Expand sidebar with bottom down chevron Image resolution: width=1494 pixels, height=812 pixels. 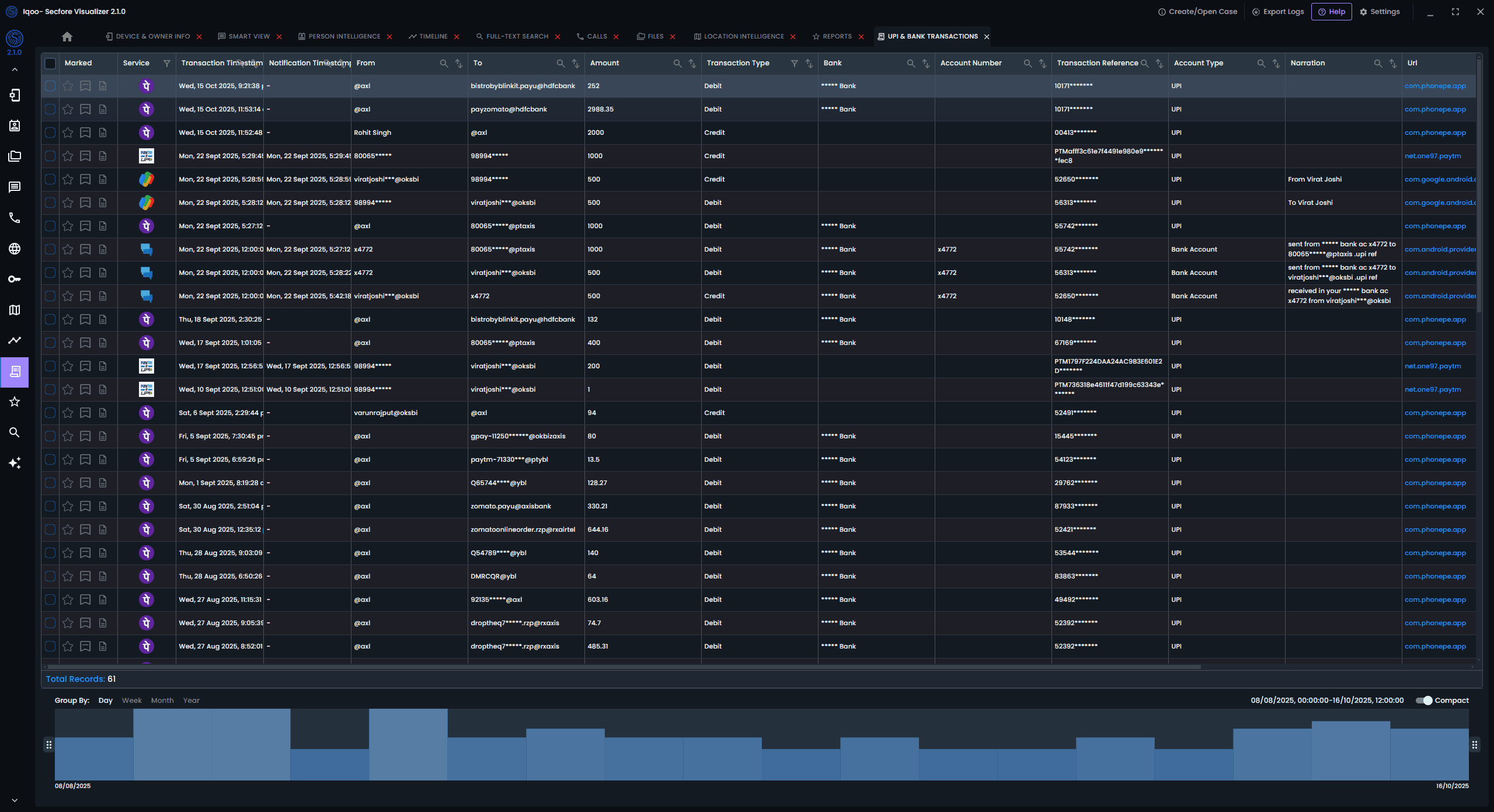click(15, 800)
